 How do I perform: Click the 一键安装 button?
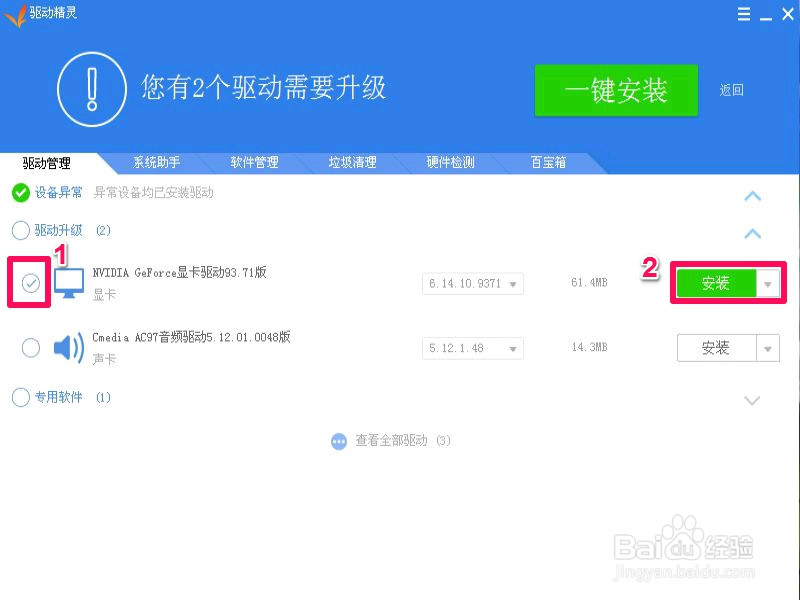tap(616, 91)
